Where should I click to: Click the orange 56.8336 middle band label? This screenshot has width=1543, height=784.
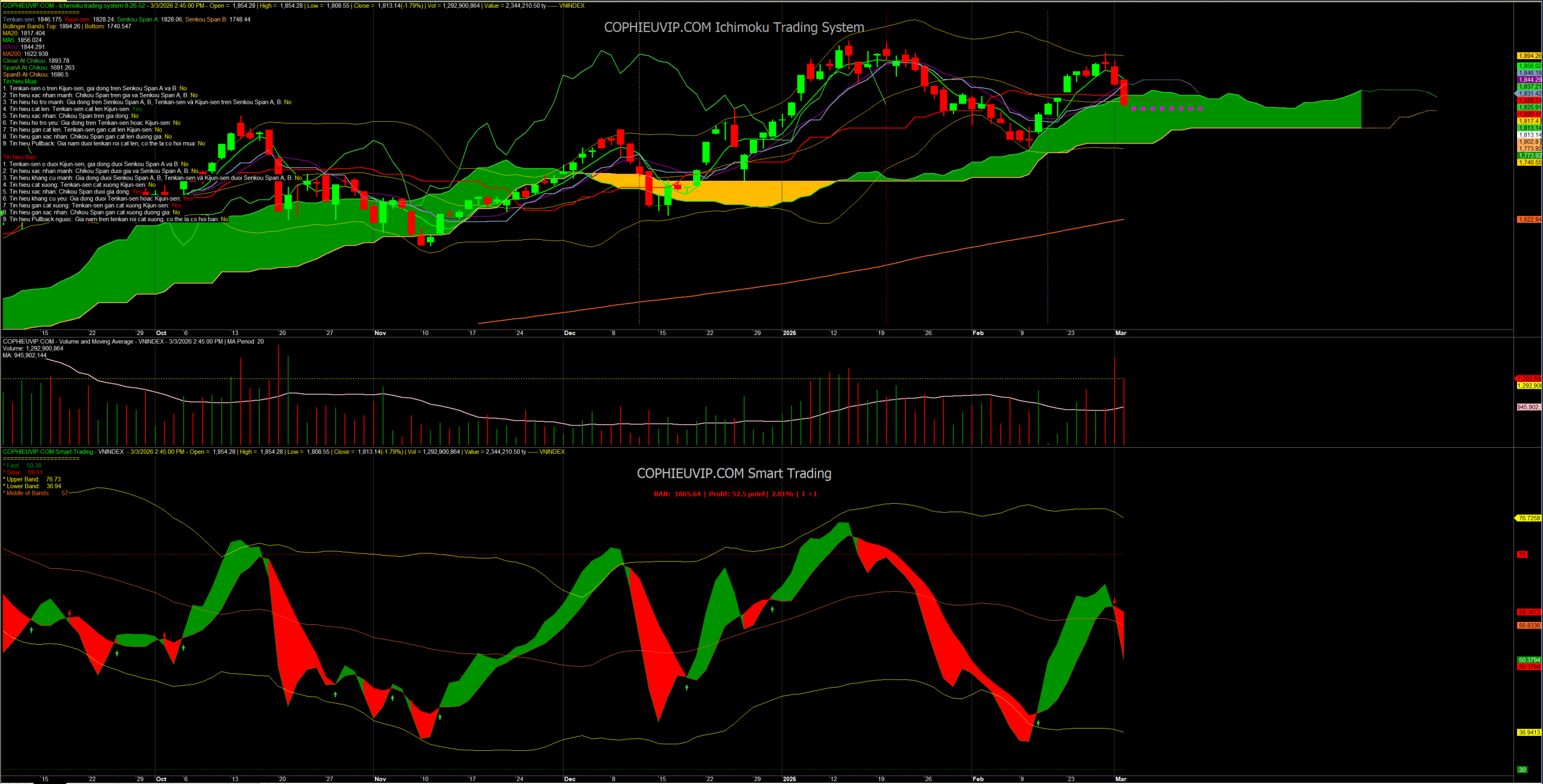click(x=1529, y=626)
